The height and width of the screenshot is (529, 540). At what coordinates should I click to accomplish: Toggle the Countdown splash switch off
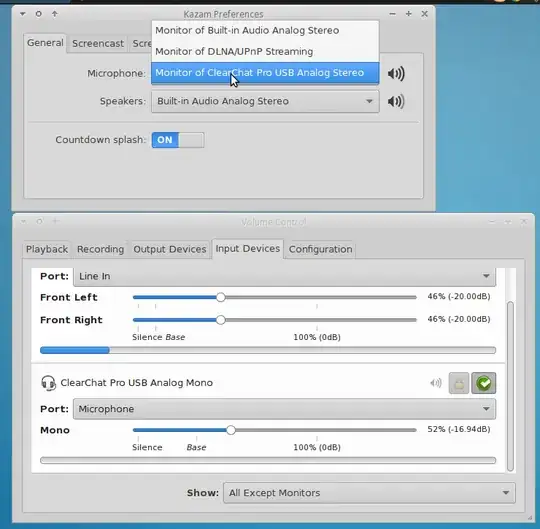pos(178,140)
